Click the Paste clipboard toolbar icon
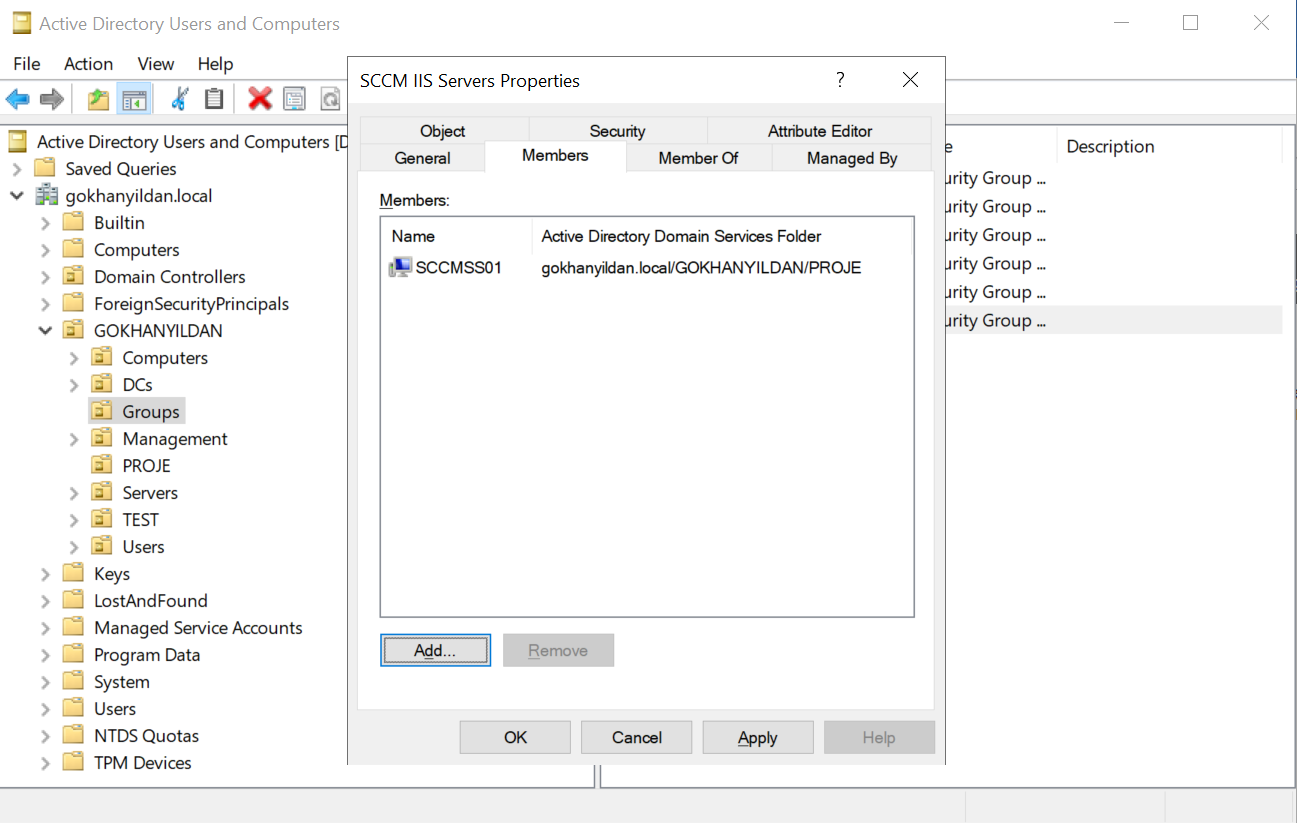 [214, 98]
